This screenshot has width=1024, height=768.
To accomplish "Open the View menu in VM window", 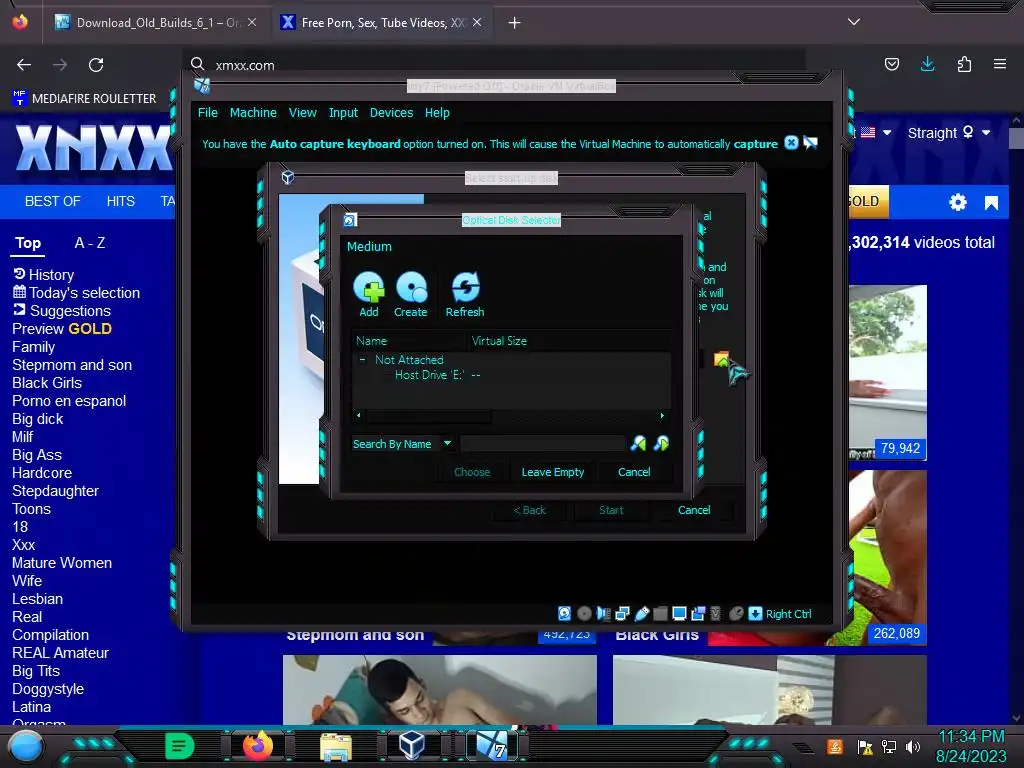I will [302, 112].
